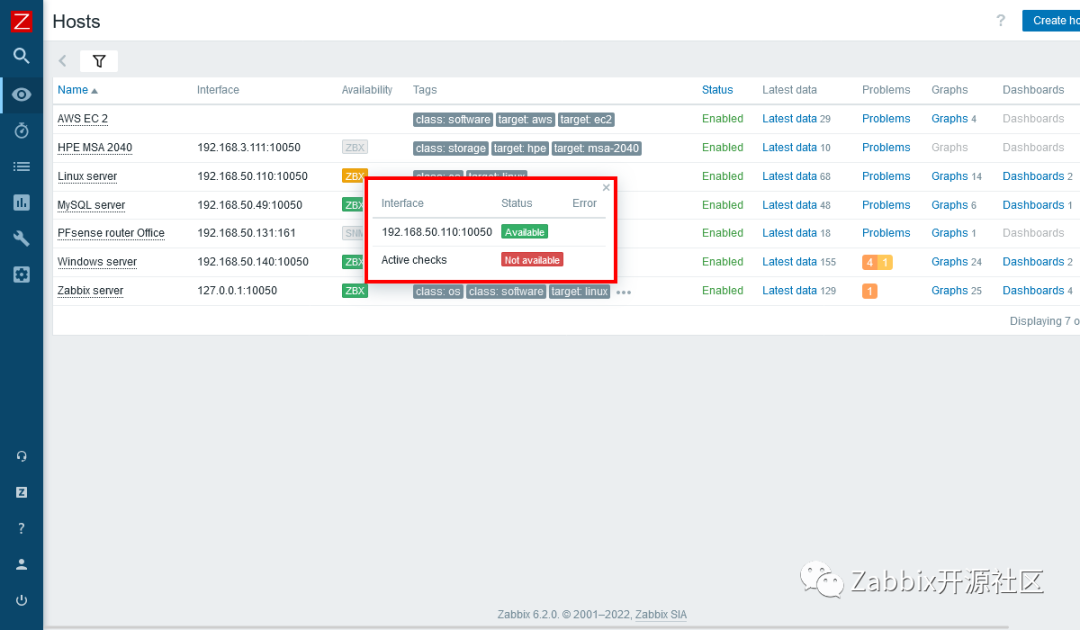Screen dimensions: 1080x630
Task: Click the Zabbix logo icon
Action: tap(21, 21)
